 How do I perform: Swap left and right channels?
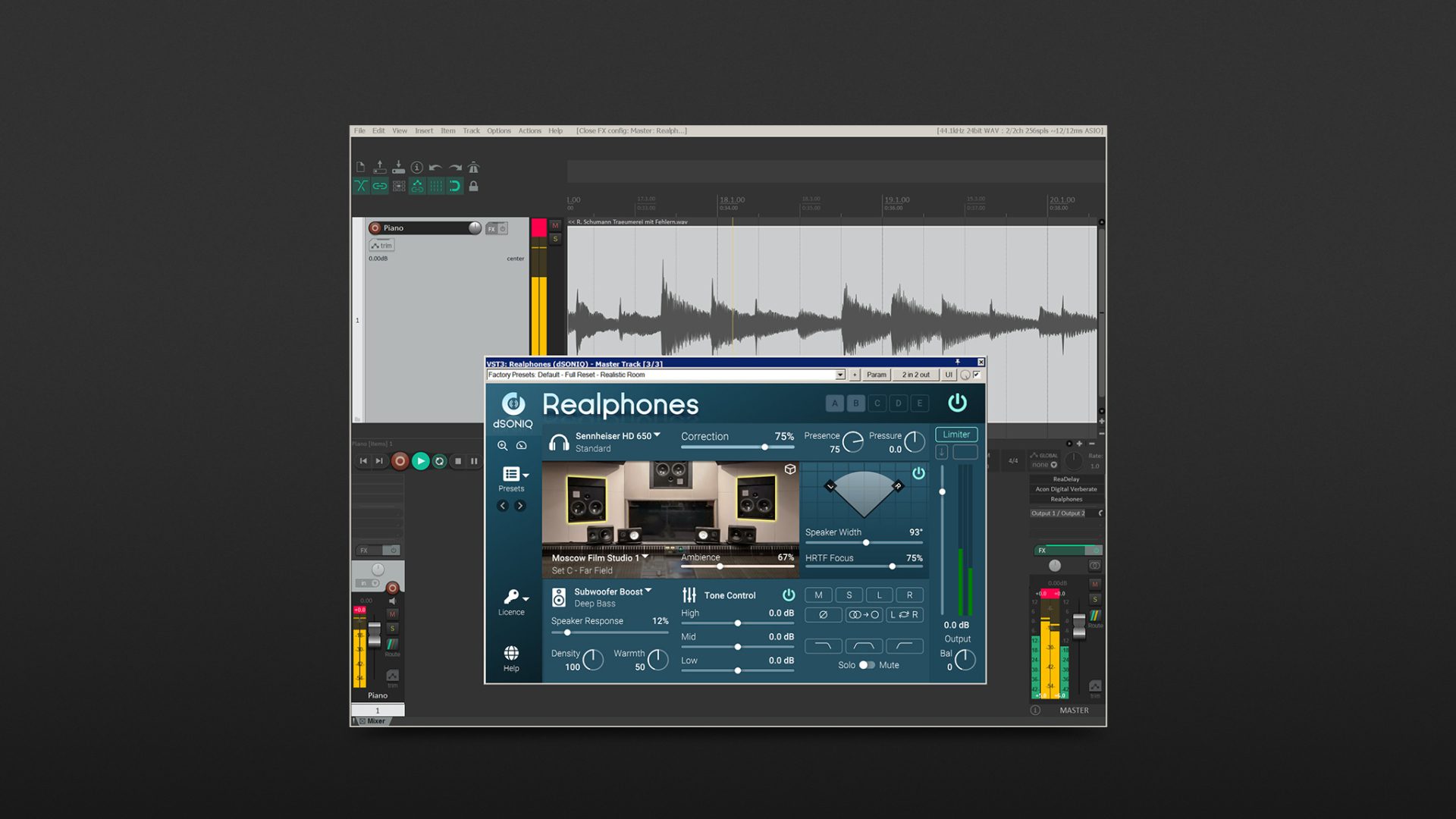coord(904,615)
